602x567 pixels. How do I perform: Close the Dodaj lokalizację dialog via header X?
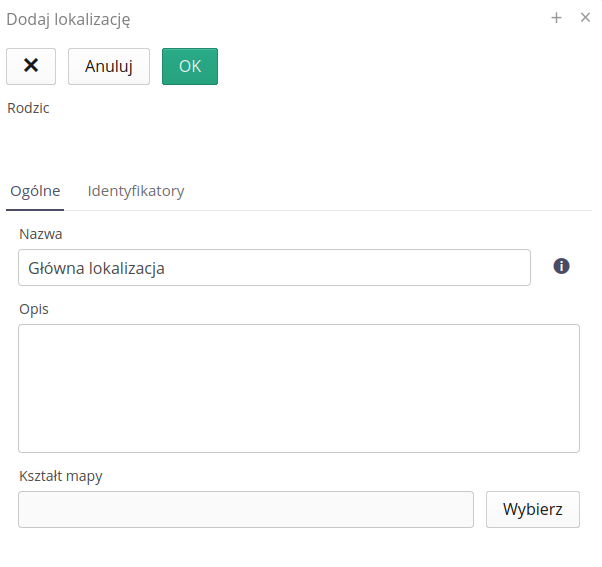click(x=586, y=17)
